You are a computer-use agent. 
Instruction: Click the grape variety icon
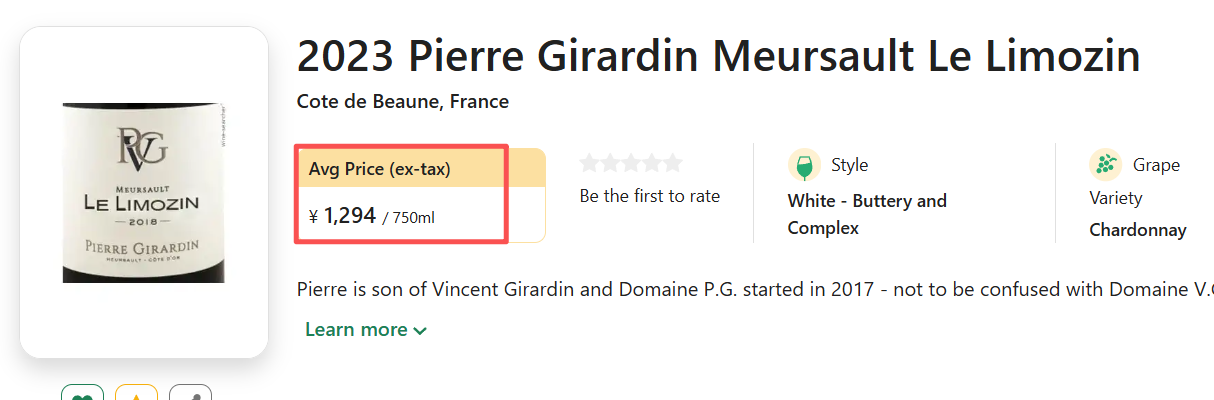tap(1105, 165)
